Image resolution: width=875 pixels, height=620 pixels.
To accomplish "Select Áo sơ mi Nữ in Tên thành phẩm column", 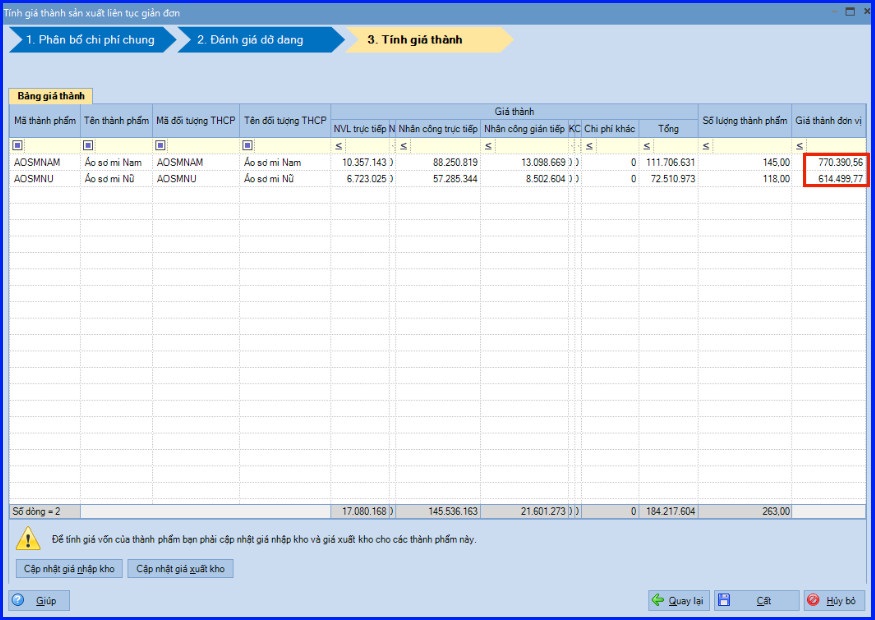I will (117, 179).
